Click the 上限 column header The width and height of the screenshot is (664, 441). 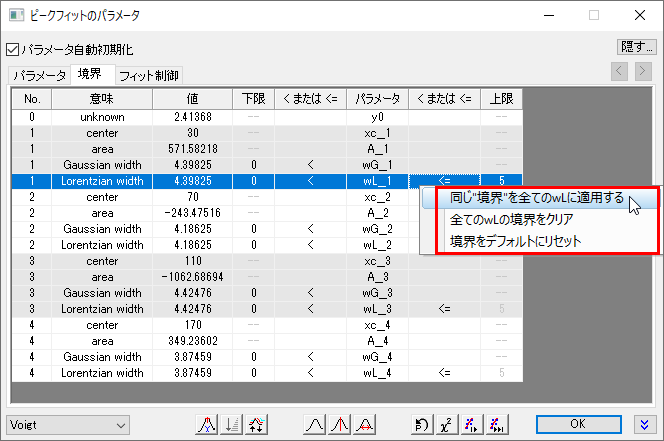point(501,99)
